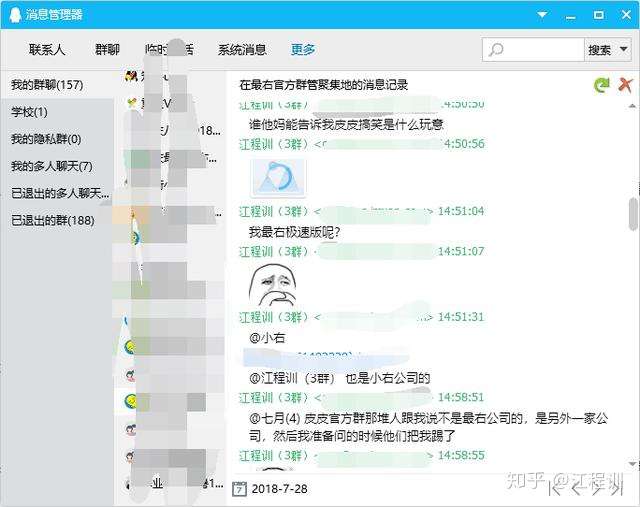
Task: Jump to last page of records
Action: 617,487
